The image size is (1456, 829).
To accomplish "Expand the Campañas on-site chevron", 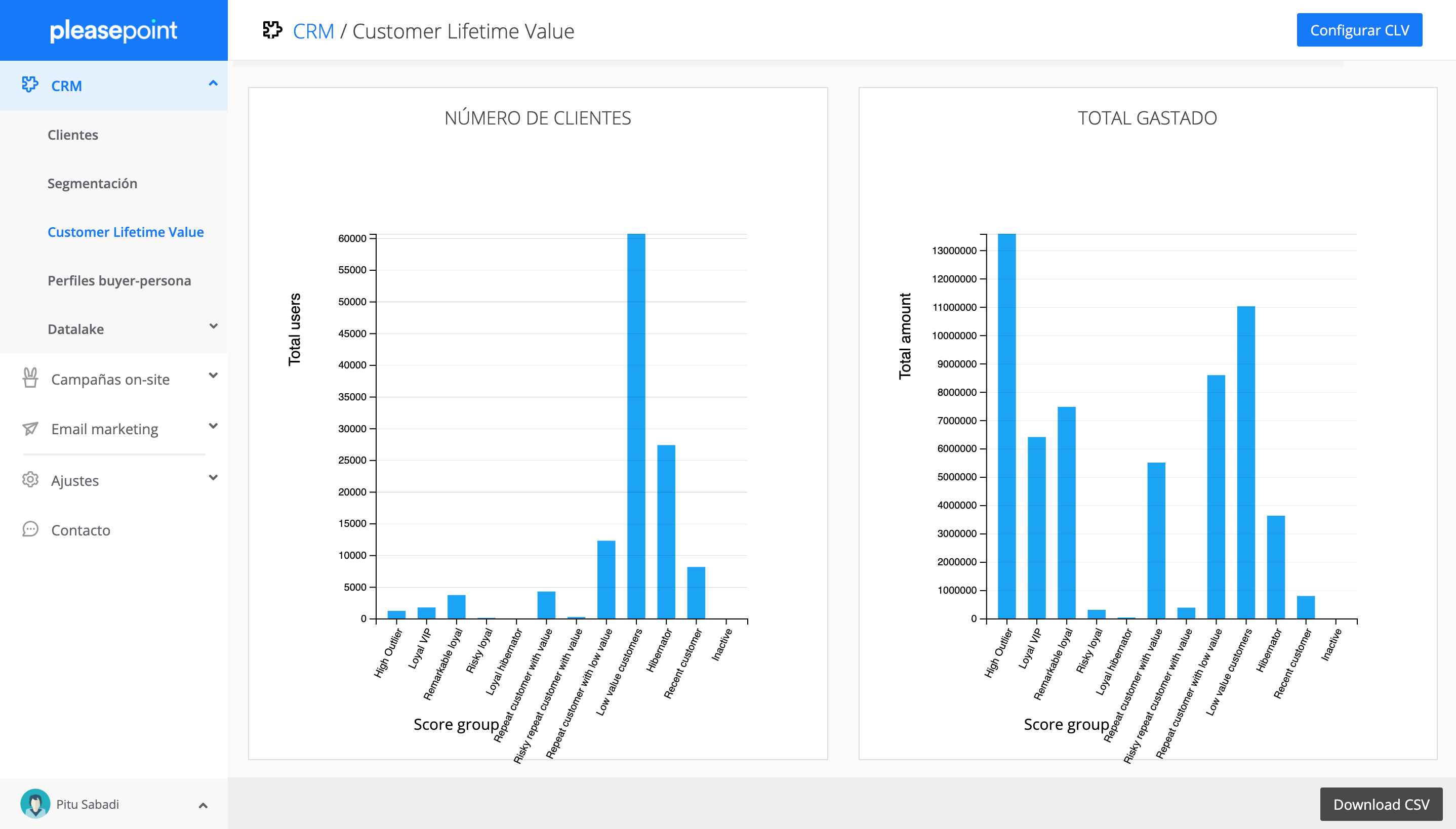I will (x=213, y=375).
